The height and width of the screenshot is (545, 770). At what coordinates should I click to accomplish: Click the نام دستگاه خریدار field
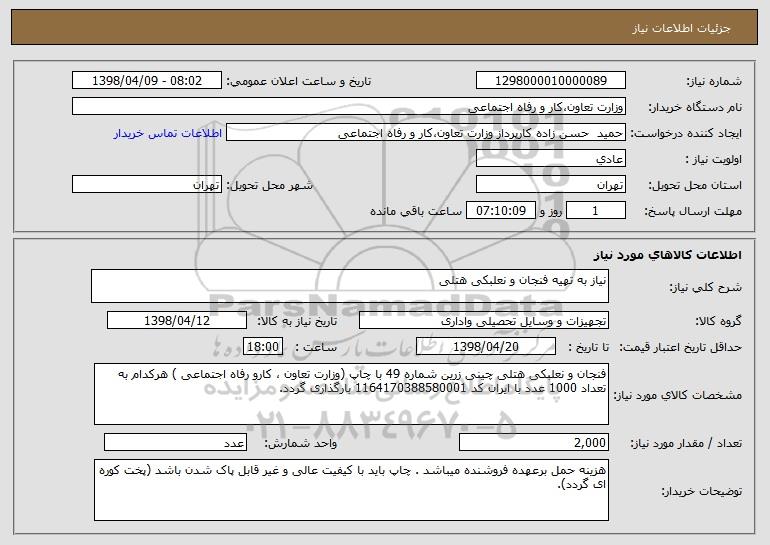point(349,107)
